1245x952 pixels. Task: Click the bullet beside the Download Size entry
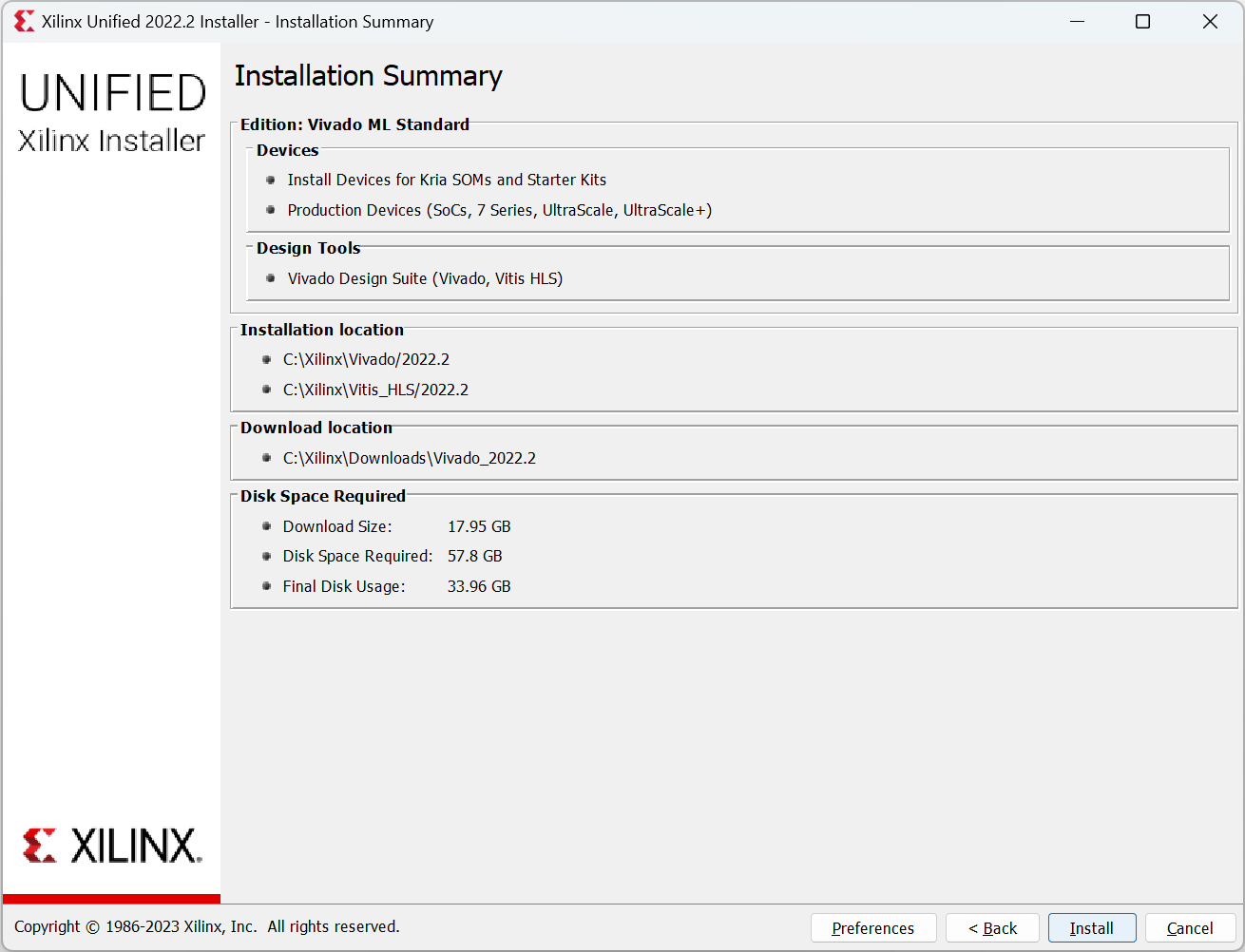tap(266, 526)
